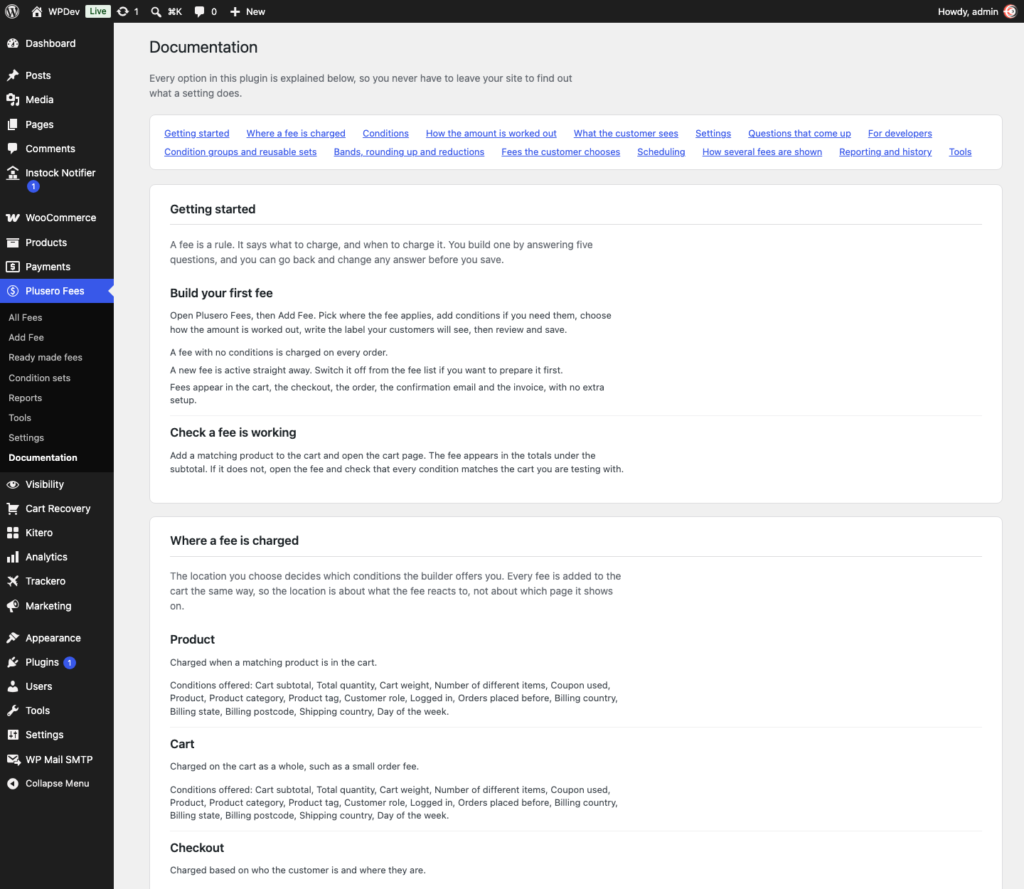This screenshot has width=1024, height=889.
Task: Open For developers link
Action: (x=900, y=133)
